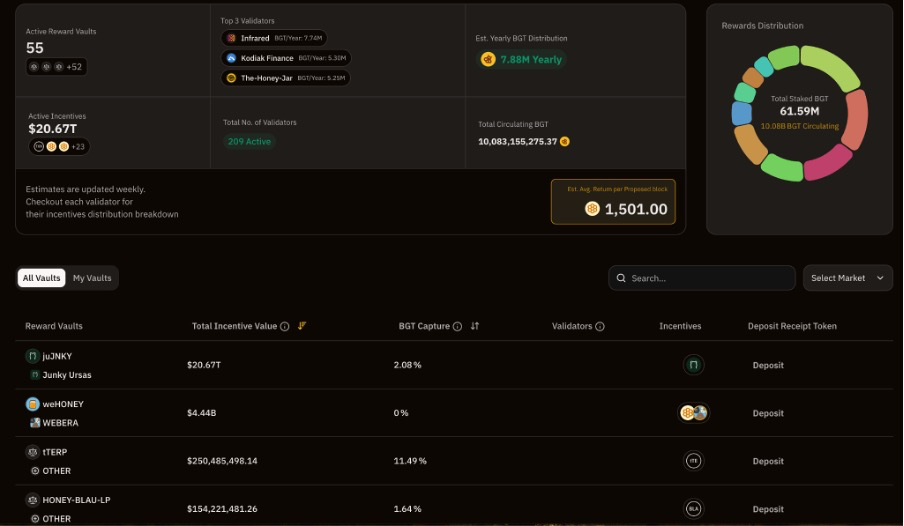Deposit into the juJNKY vault
Viewport: 904px width, 526px height.
pos(768,366)
